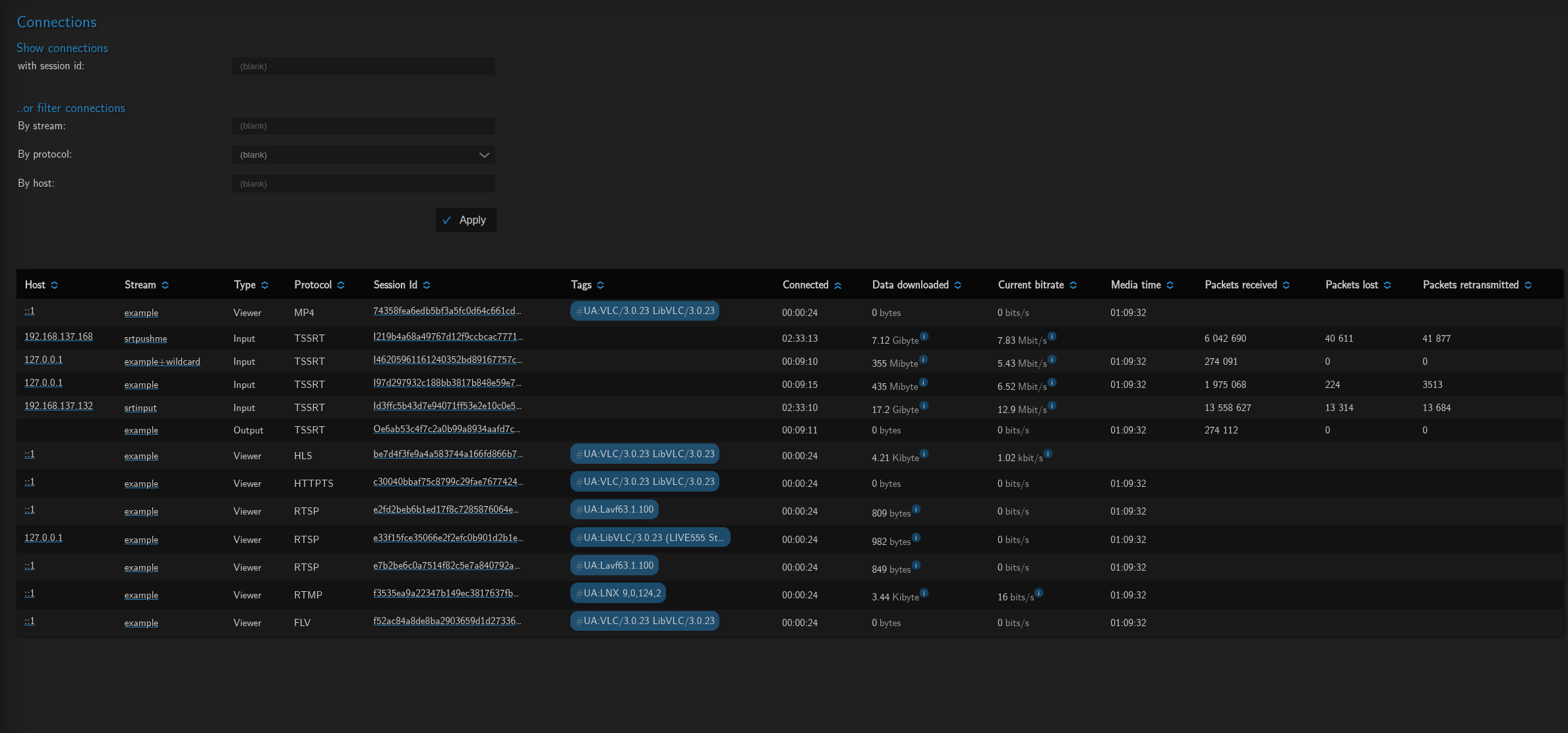Click info icon next to 12.9 Mbit/s

point(1052,406)
